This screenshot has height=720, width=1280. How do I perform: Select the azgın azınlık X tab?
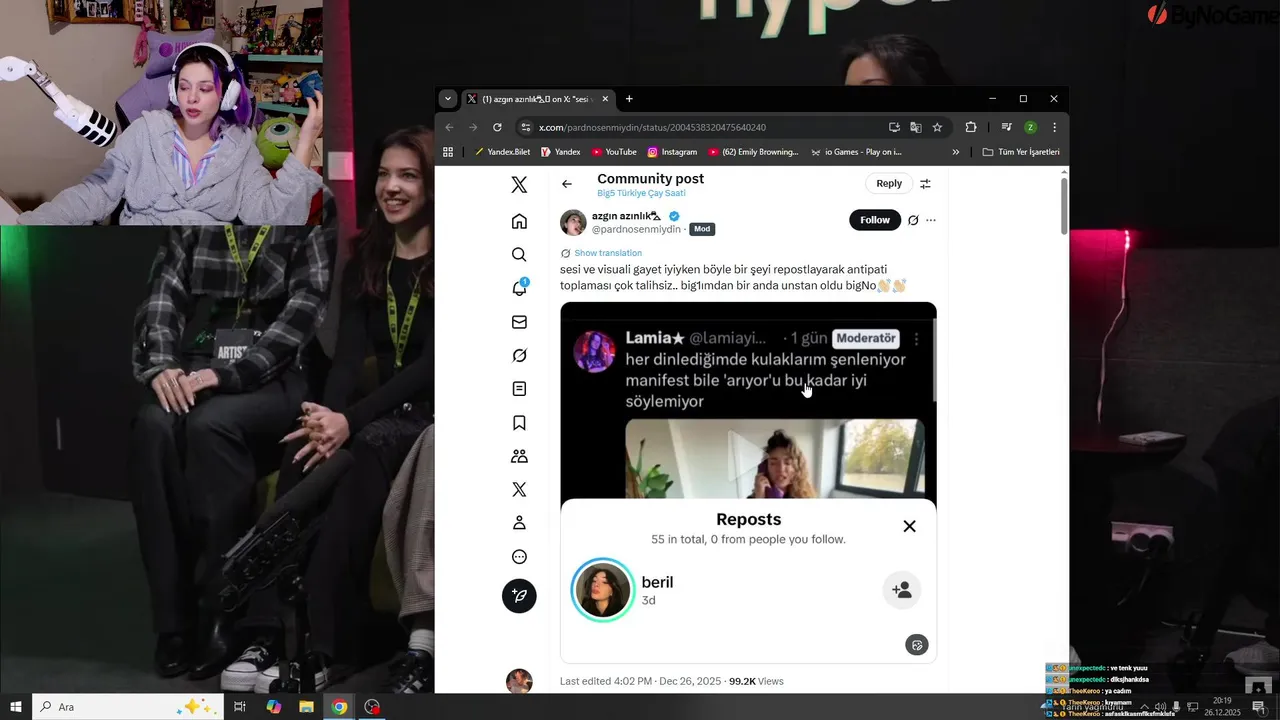pyautogui.click(x=537, y=99)
